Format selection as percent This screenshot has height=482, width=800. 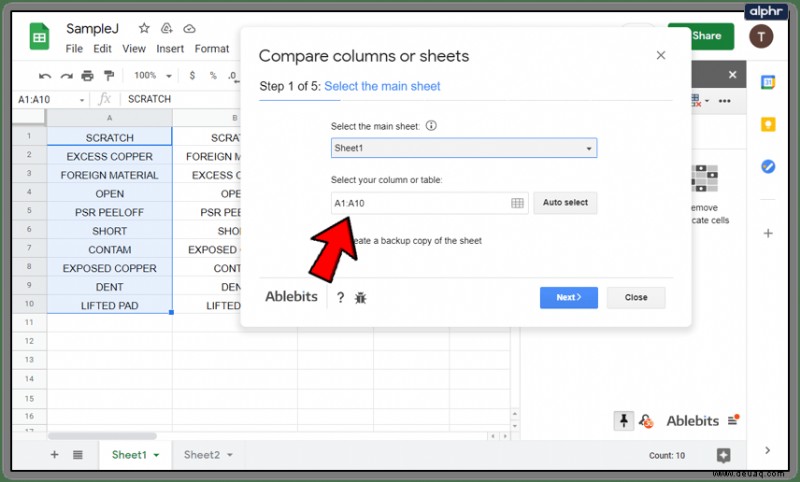tap(213, 75)
